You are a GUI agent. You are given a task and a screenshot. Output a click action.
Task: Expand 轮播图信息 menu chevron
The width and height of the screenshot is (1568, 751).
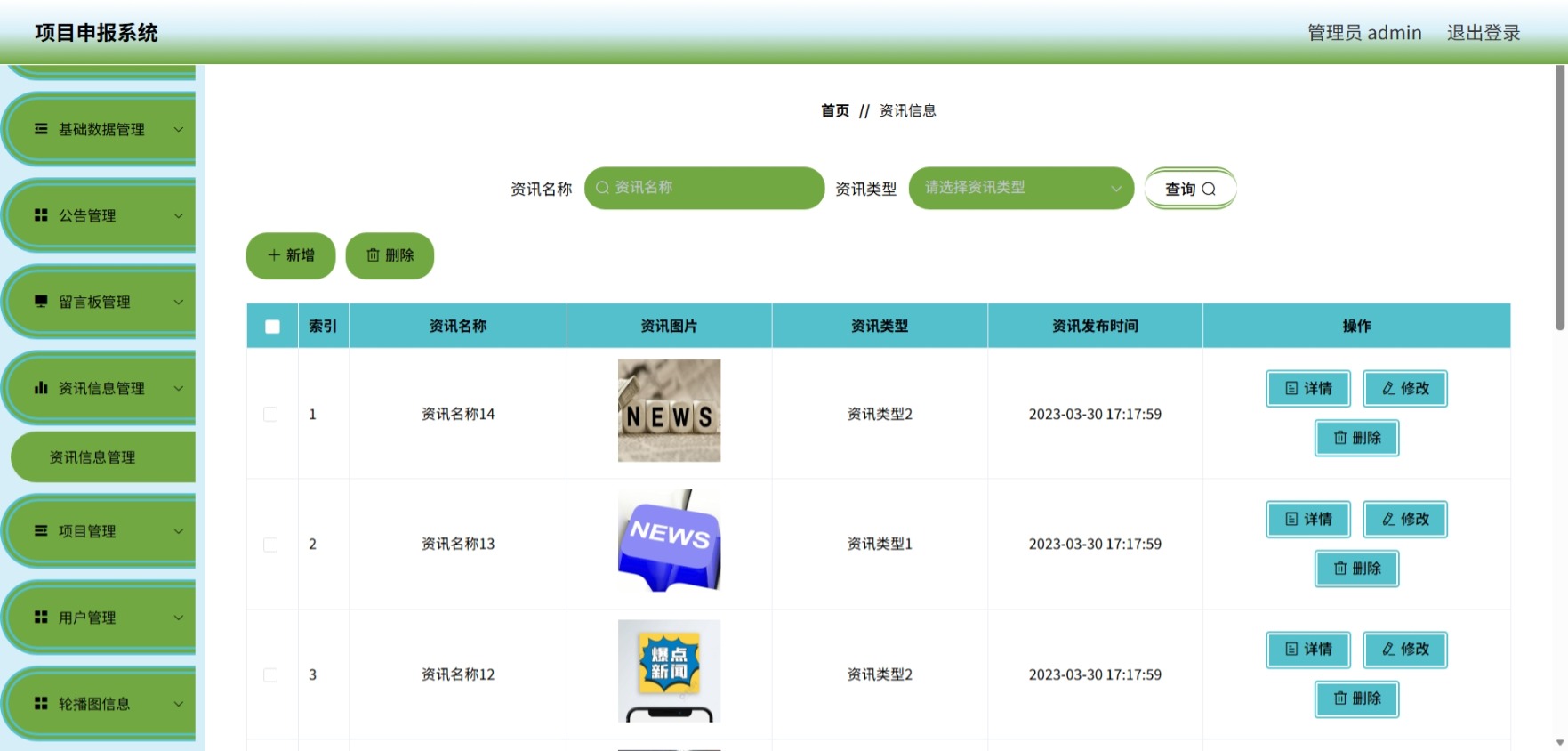tap(179, 704)
